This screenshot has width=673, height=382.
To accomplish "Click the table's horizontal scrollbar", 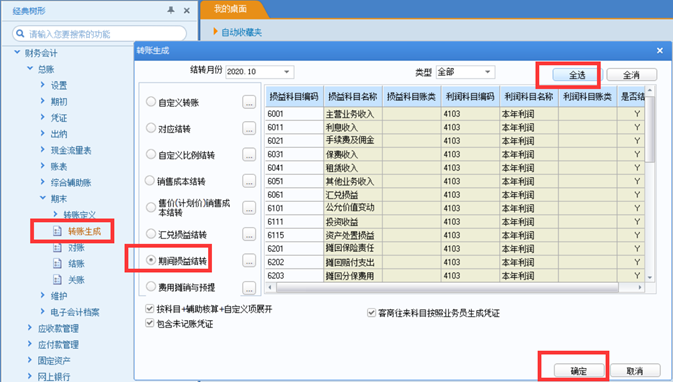I will [455, 287].
